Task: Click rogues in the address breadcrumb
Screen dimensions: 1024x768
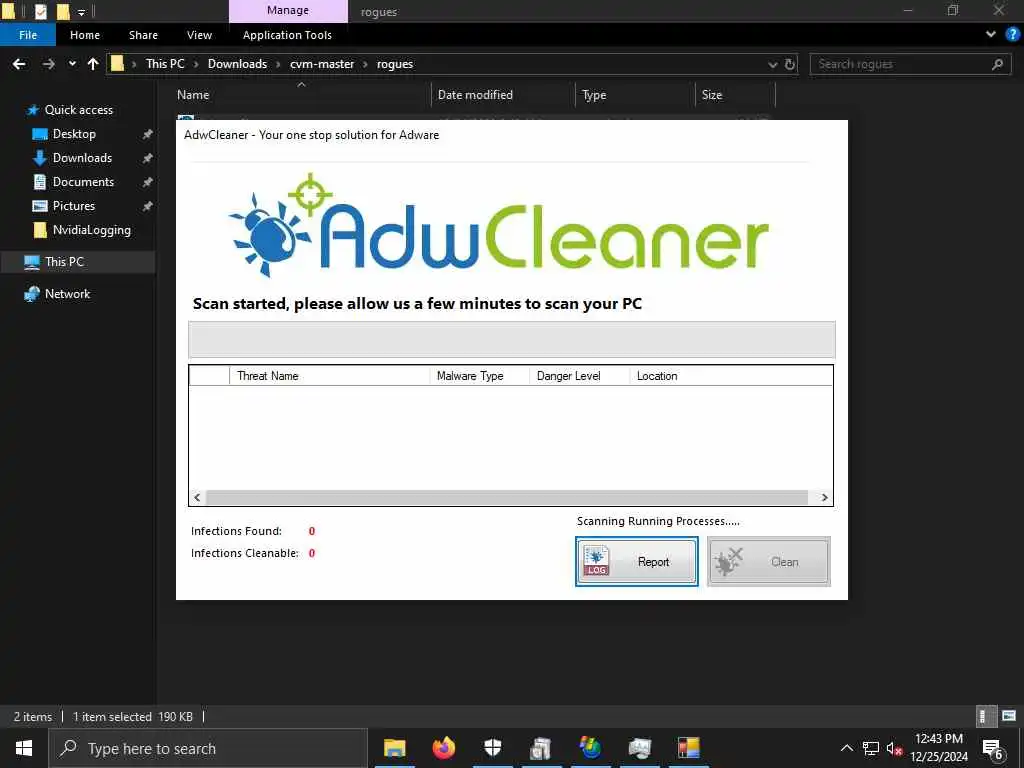Action: (x=395, y=64)
